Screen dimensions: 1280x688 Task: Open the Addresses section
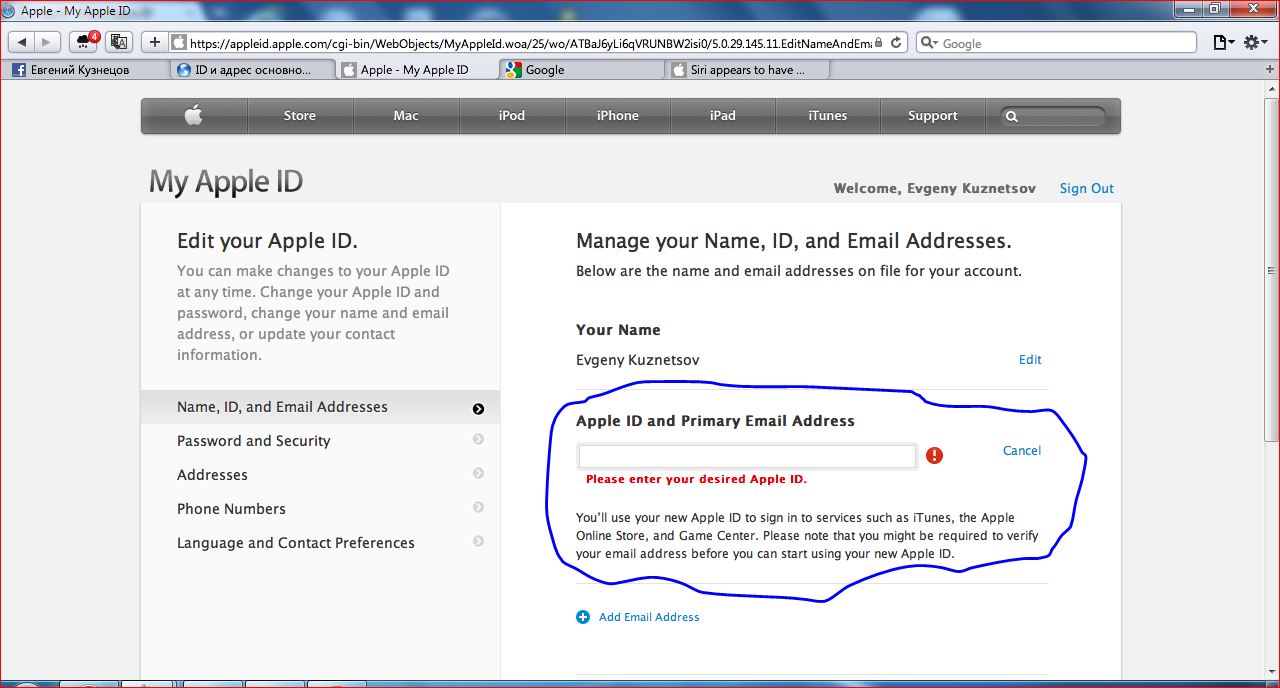[320, 475]
